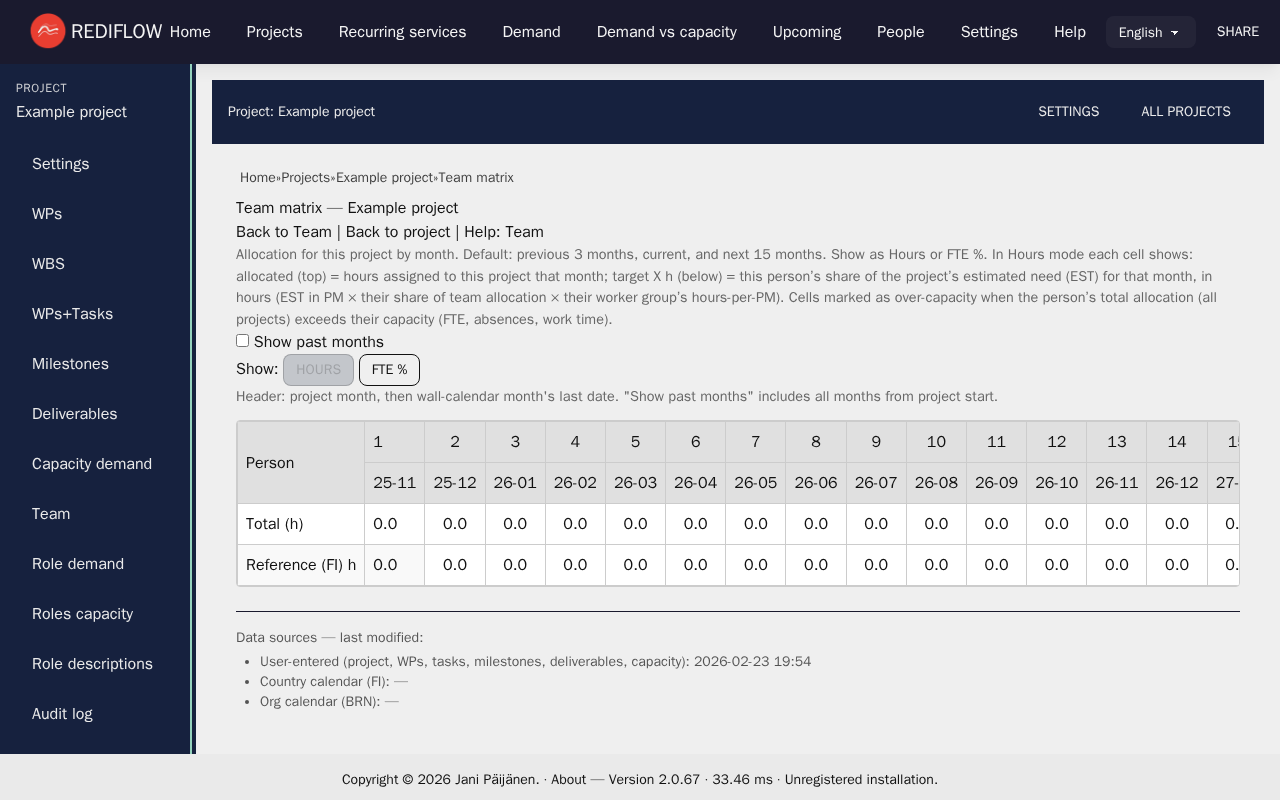Open All Projects from project bar

1185,112
